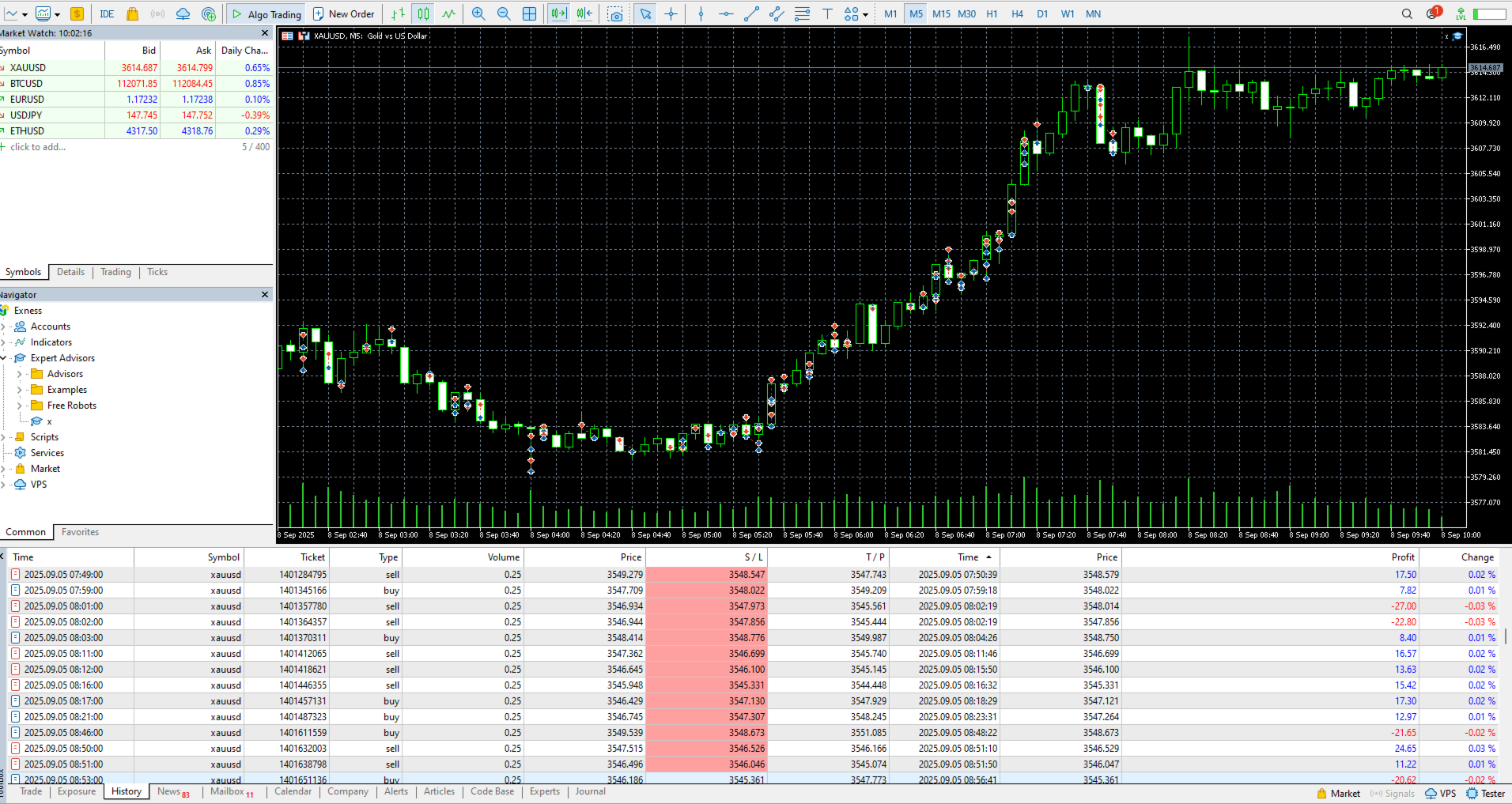Click the New Order button
Image resolution: width=1512 pixels, height=804 pixels.
[344, 13]
